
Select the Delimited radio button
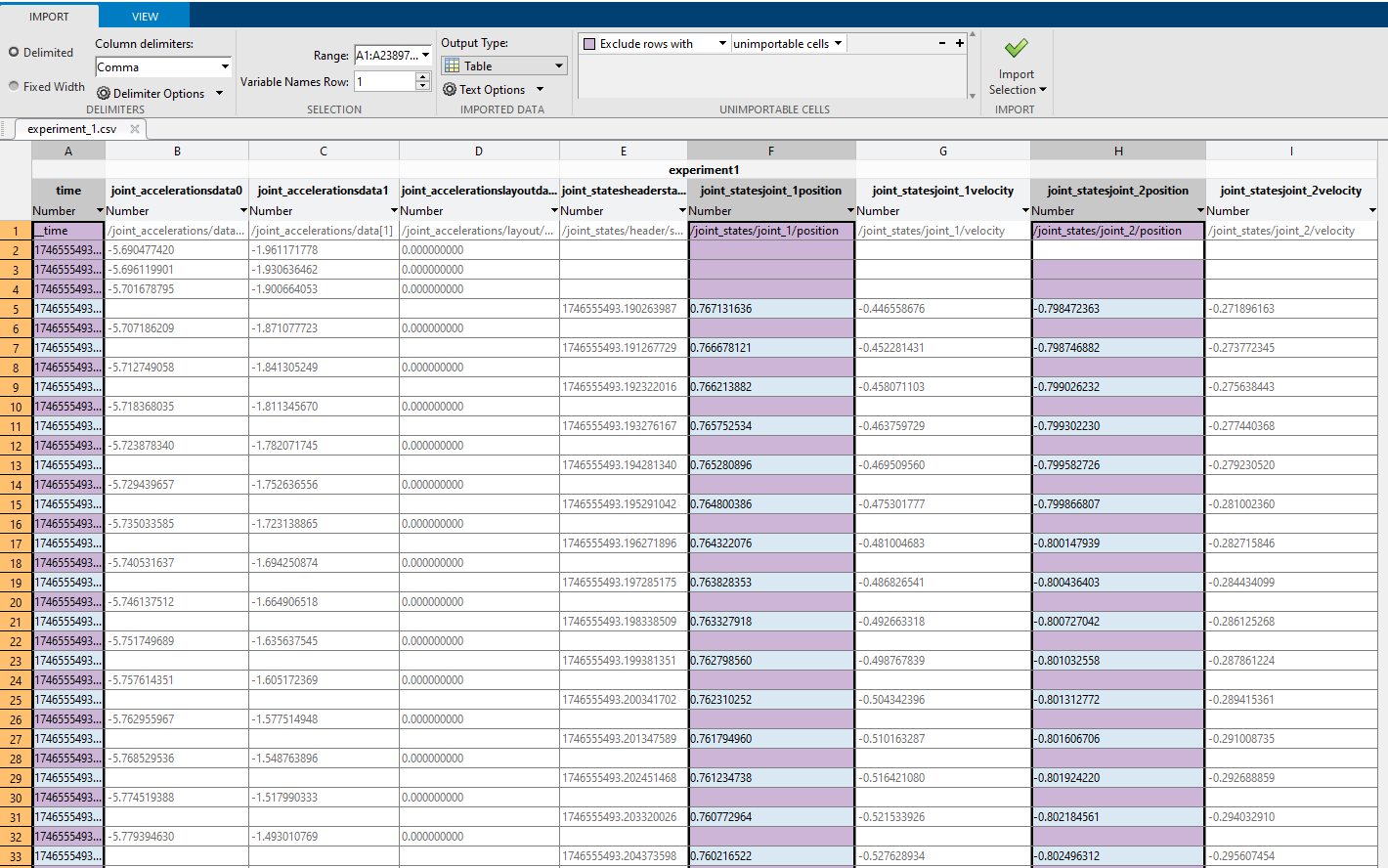click(14, 52)
